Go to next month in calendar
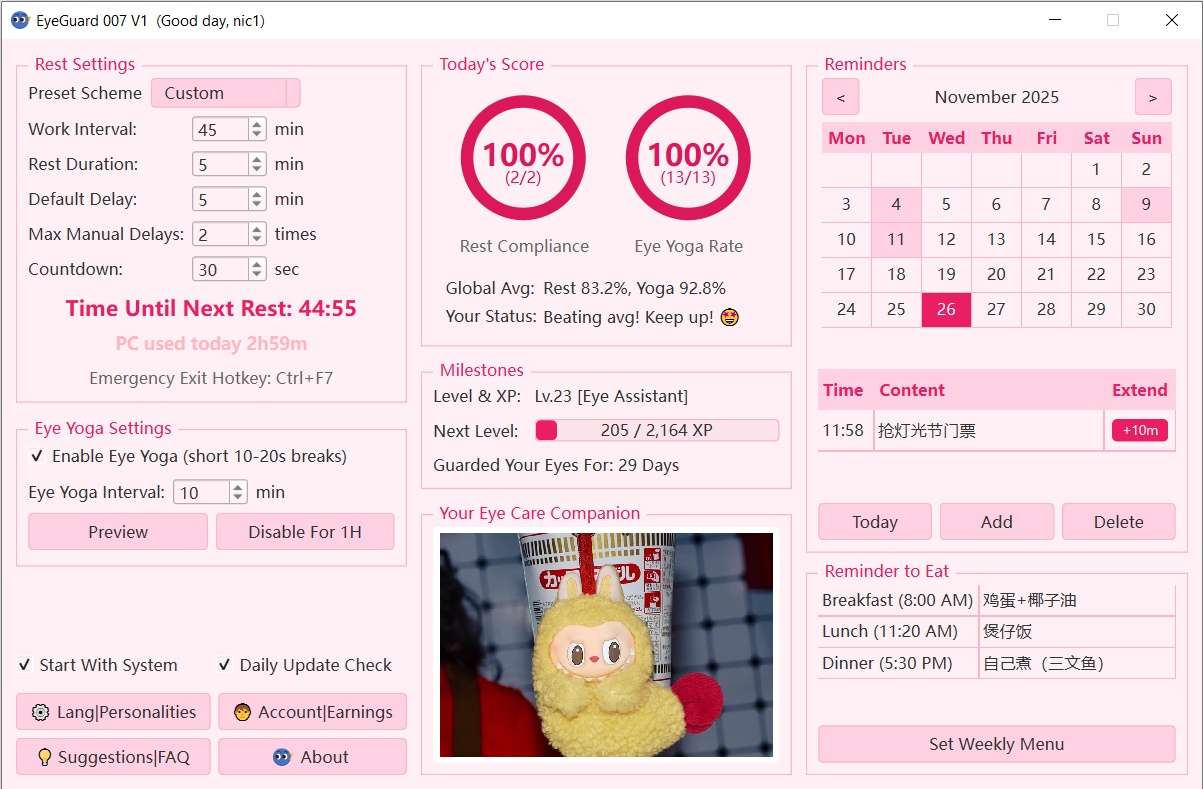This screenshot has height=789, width=1203. pyautogui.click(x=1152, y=97)
